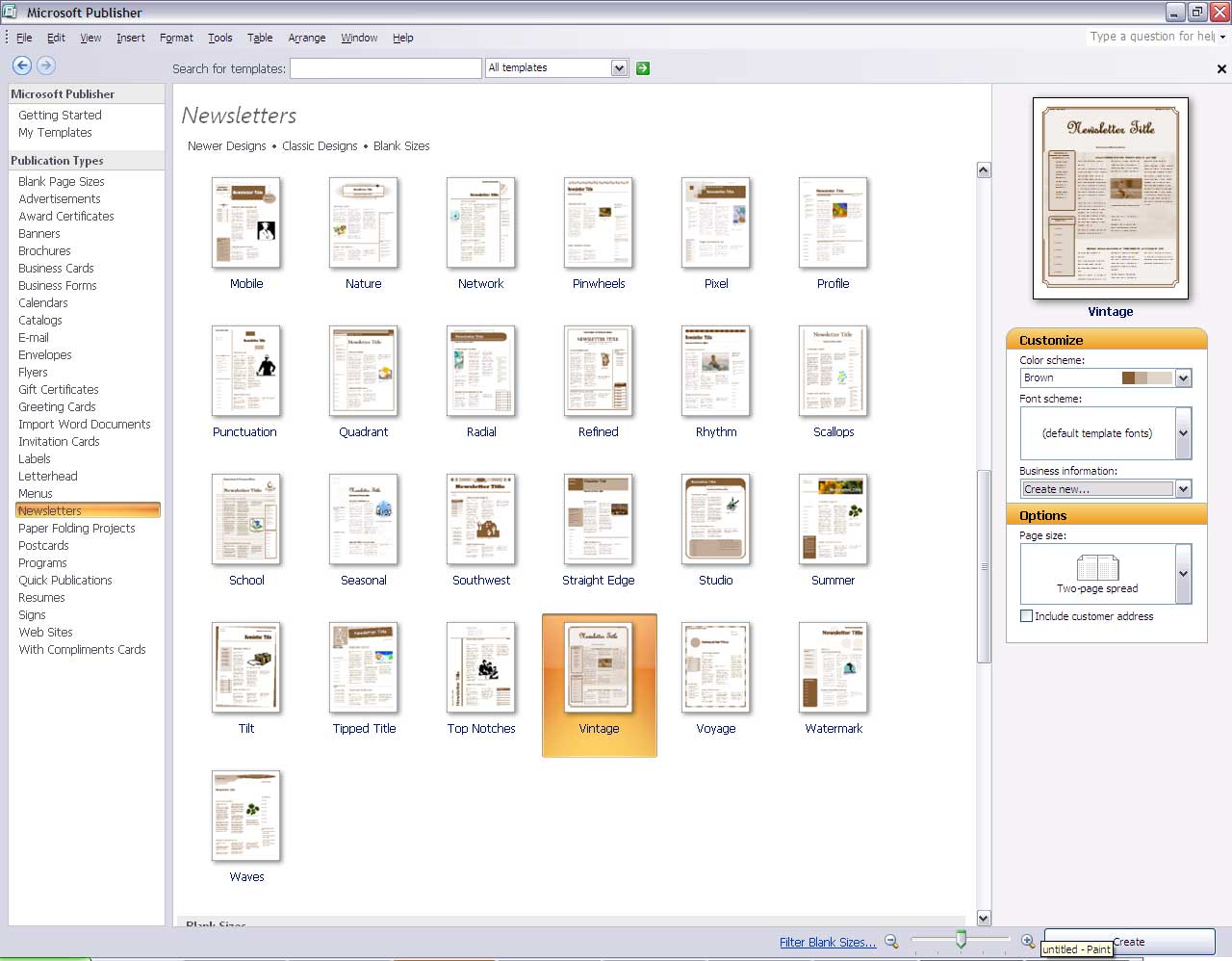Enable Include customer address checkbox
The width and height of the screenshot is (1232, 961).
coord(1026,616)
